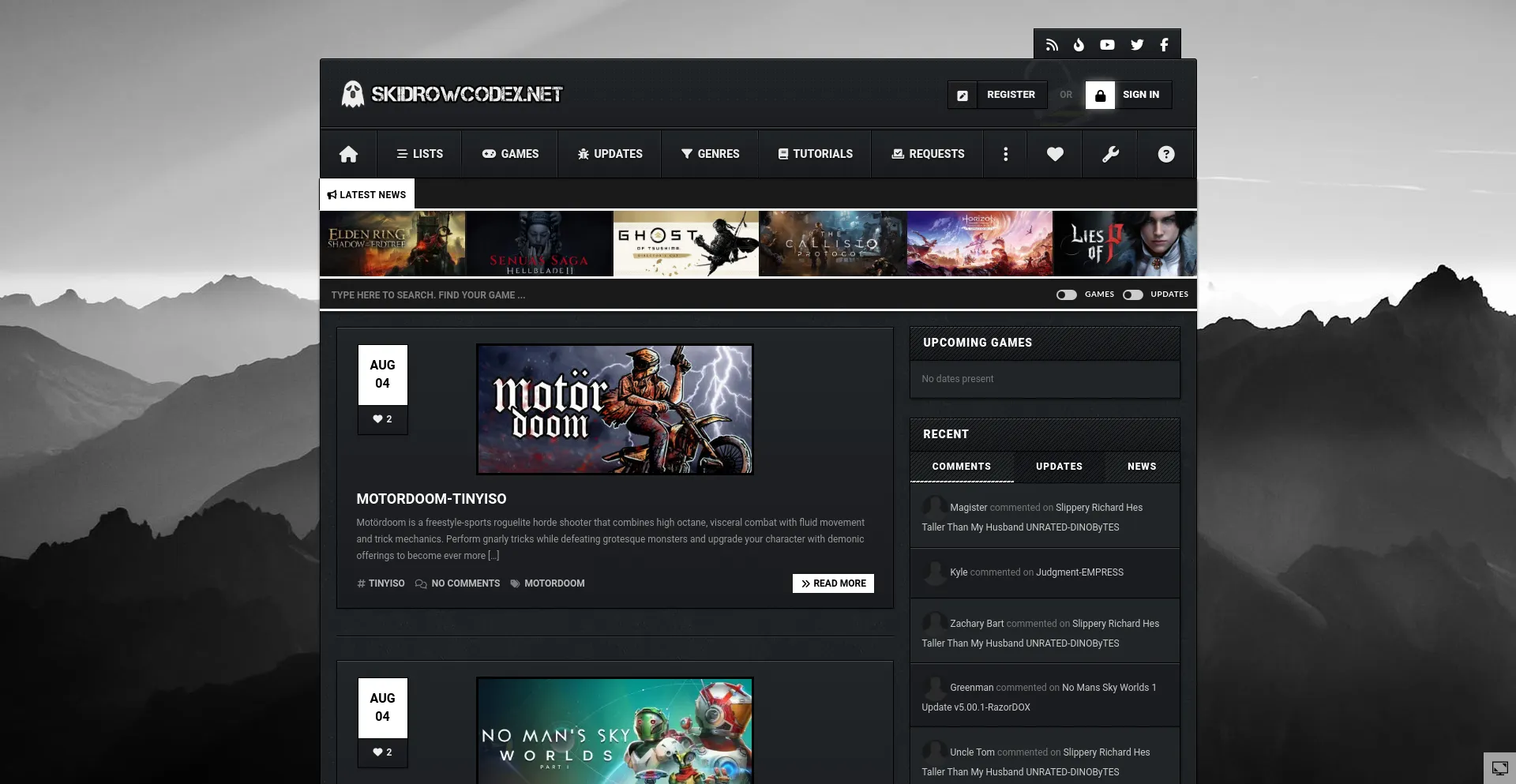Open the Lies of P thumbnail
Viewport: 1516px width, 784px height.
pyautogui.click(x=1125, y=243)
